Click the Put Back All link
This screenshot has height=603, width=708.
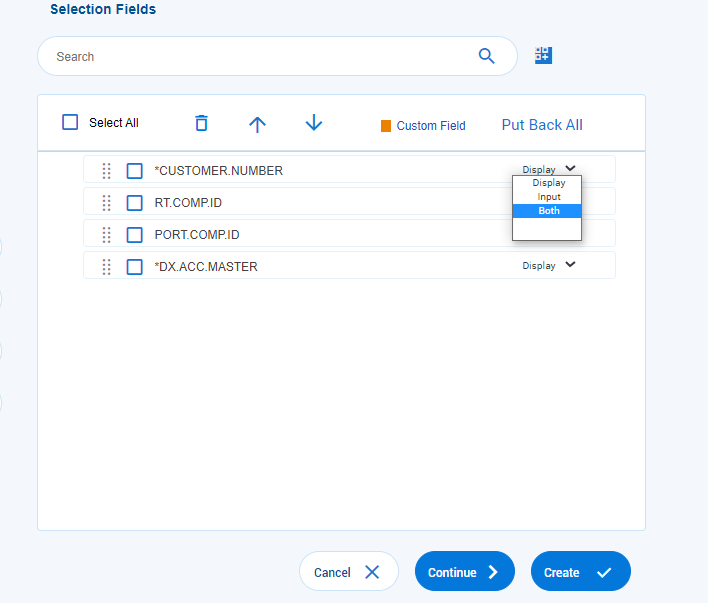(x=542, y=125)
